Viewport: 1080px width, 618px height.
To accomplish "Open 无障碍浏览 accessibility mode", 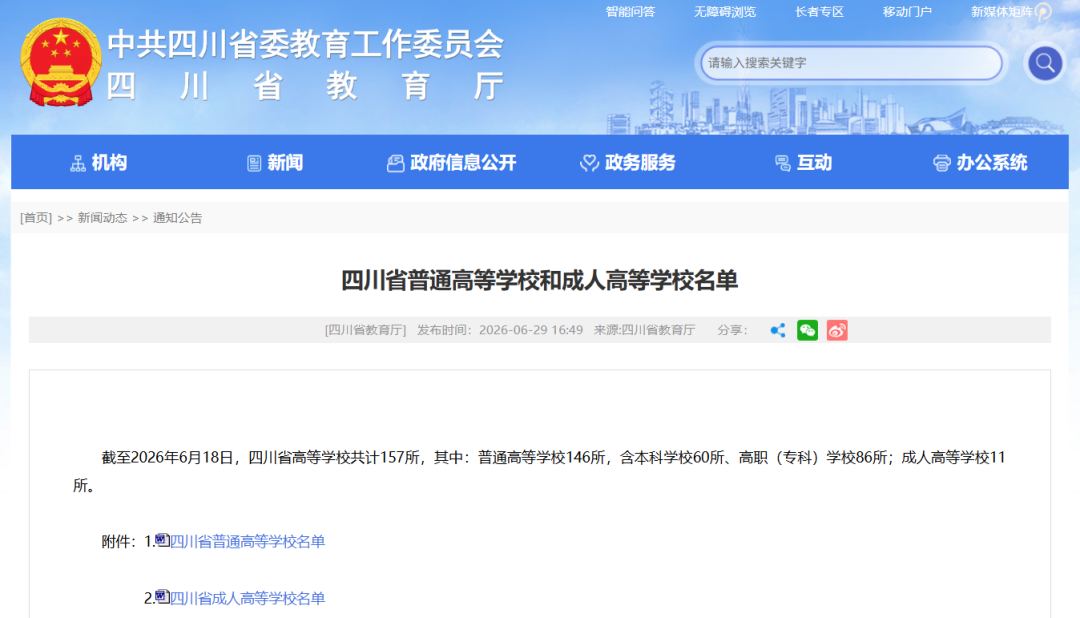I will pos(725,12).
